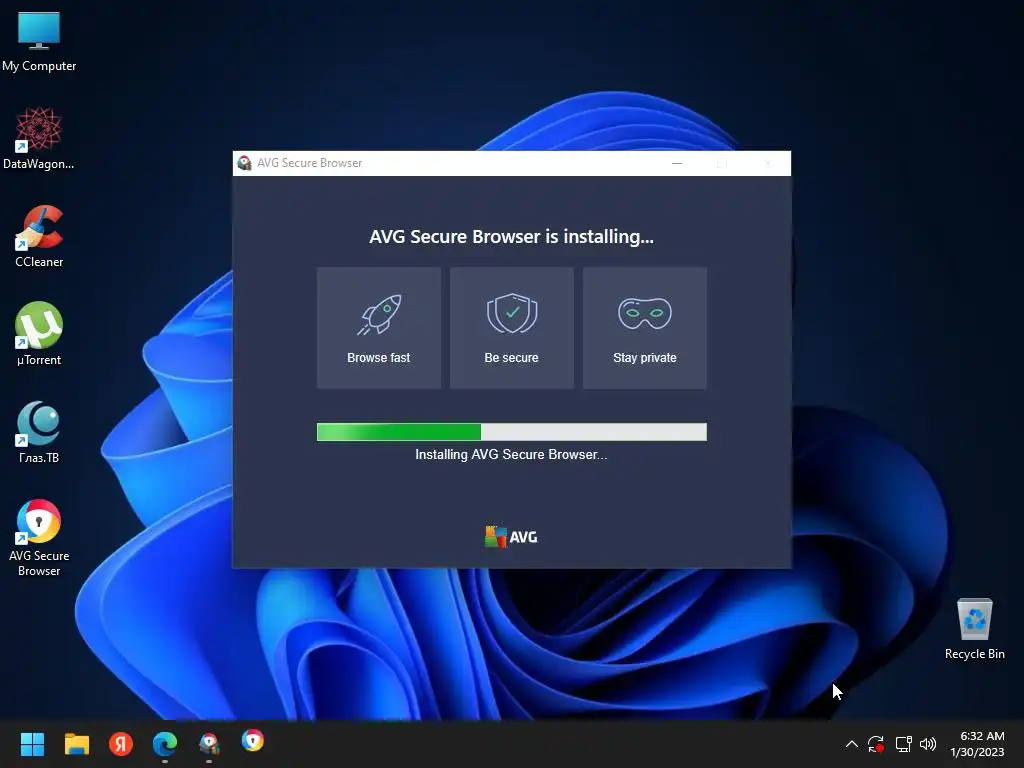The width and height of the screenshot is (1024, 768).
Task: Open the AVG Secure Browser taskbar icon
Action: tap(253, 741)
